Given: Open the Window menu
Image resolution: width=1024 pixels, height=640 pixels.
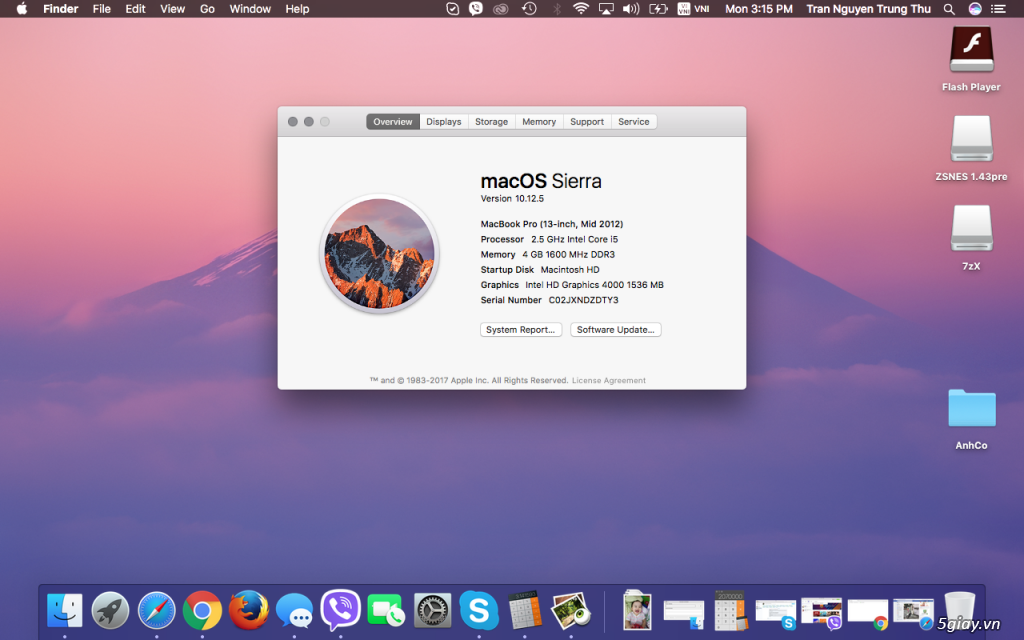Looking at the screenshot, I should click(x=250, y=9).
